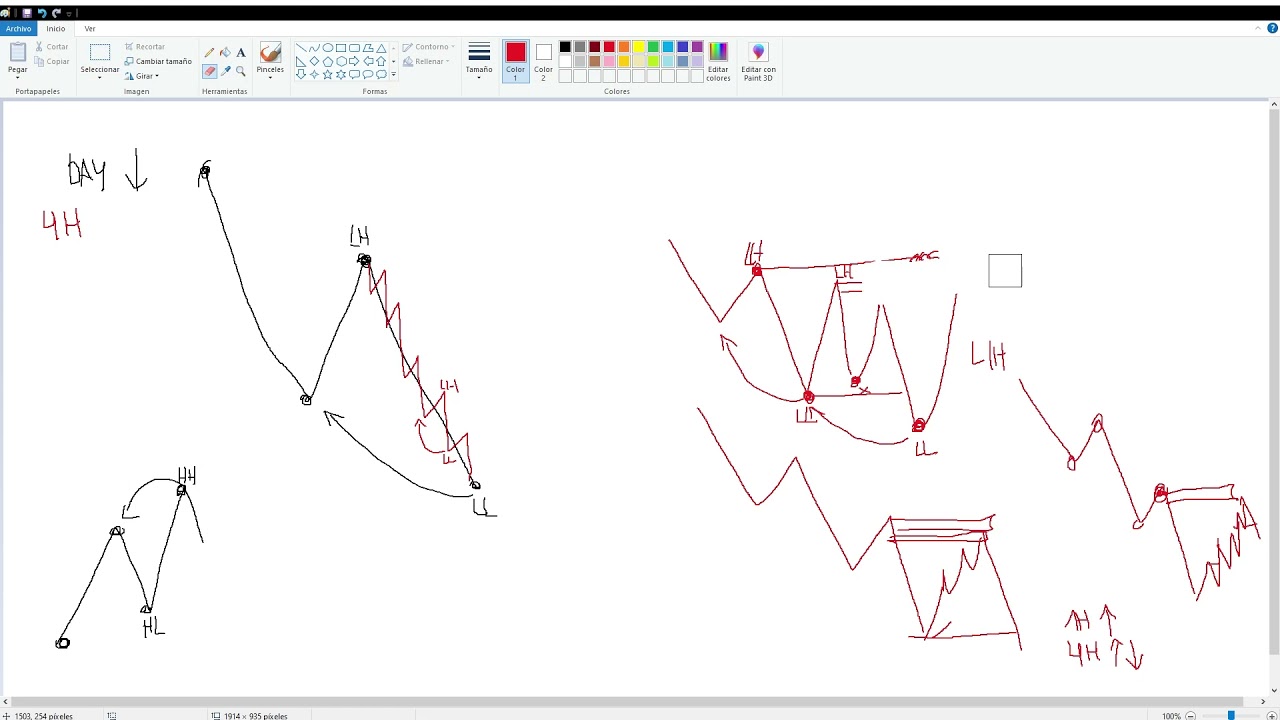Click Cortar in the clipboard group
The height and width of the screenshot is (720, 1280).
pos(52,47)
